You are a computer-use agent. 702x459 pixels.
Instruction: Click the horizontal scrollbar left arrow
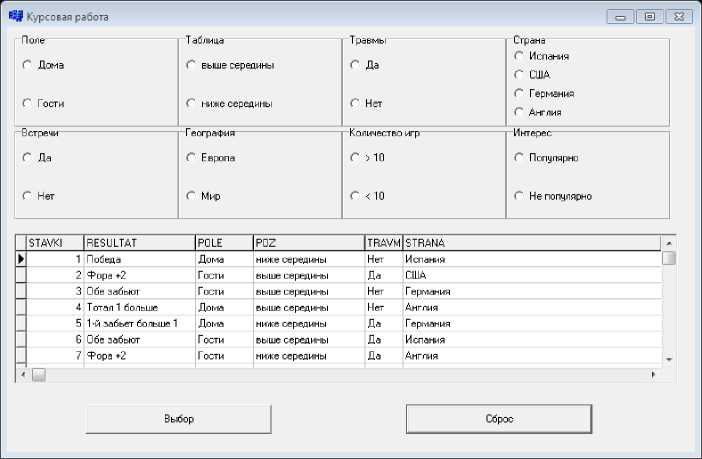22,375
